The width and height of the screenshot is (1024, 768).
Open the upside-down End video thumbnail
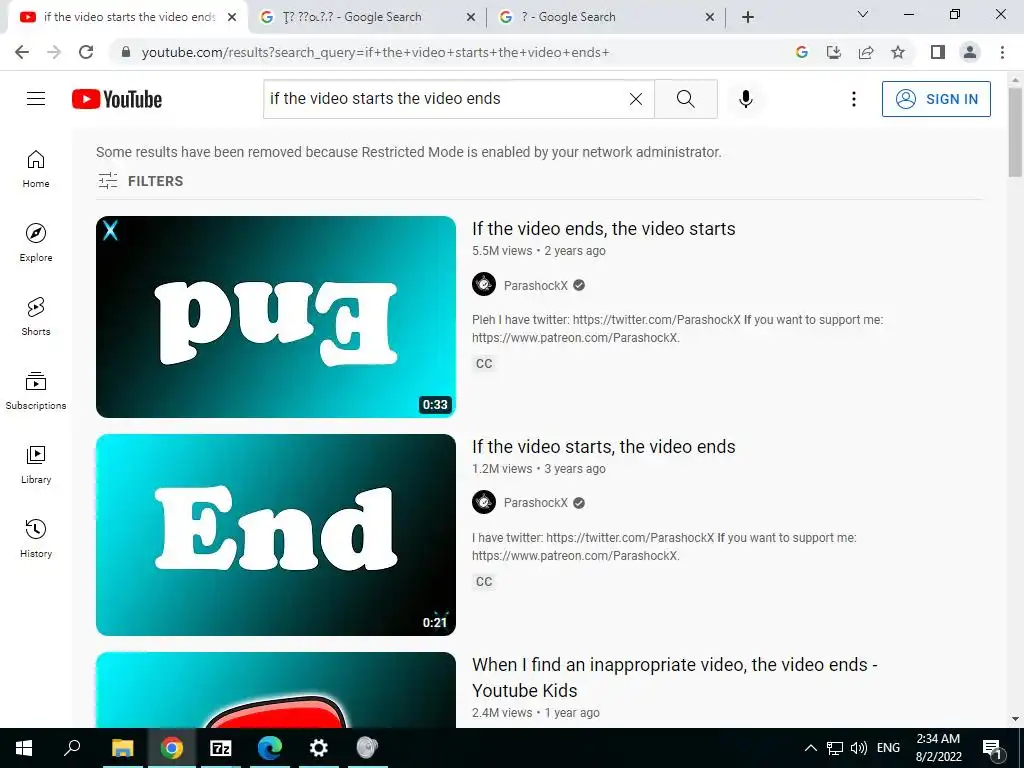[x=276, y=317]
